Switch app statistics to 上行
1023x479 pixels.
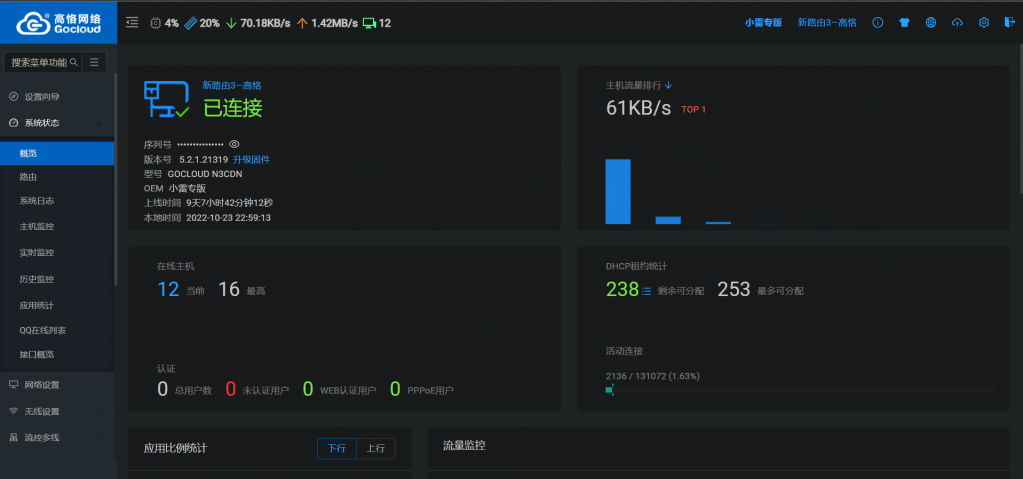click(x=375, y=448)
